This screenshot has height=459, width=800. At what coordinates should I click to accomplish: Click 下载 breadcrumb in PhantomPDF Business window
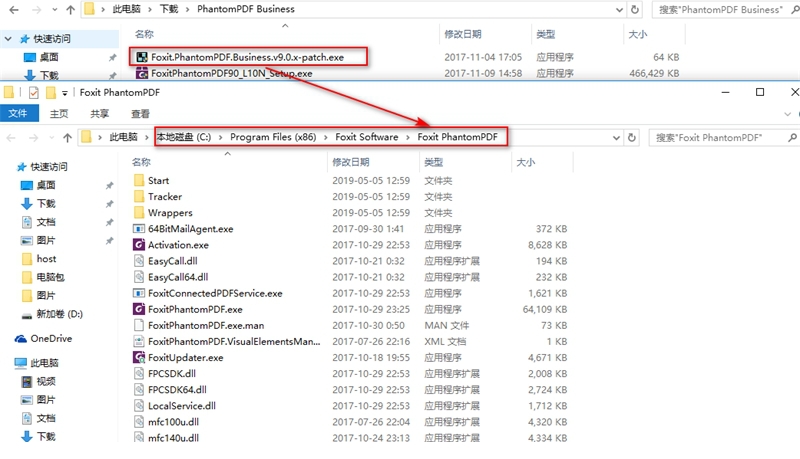pos(169,9)
